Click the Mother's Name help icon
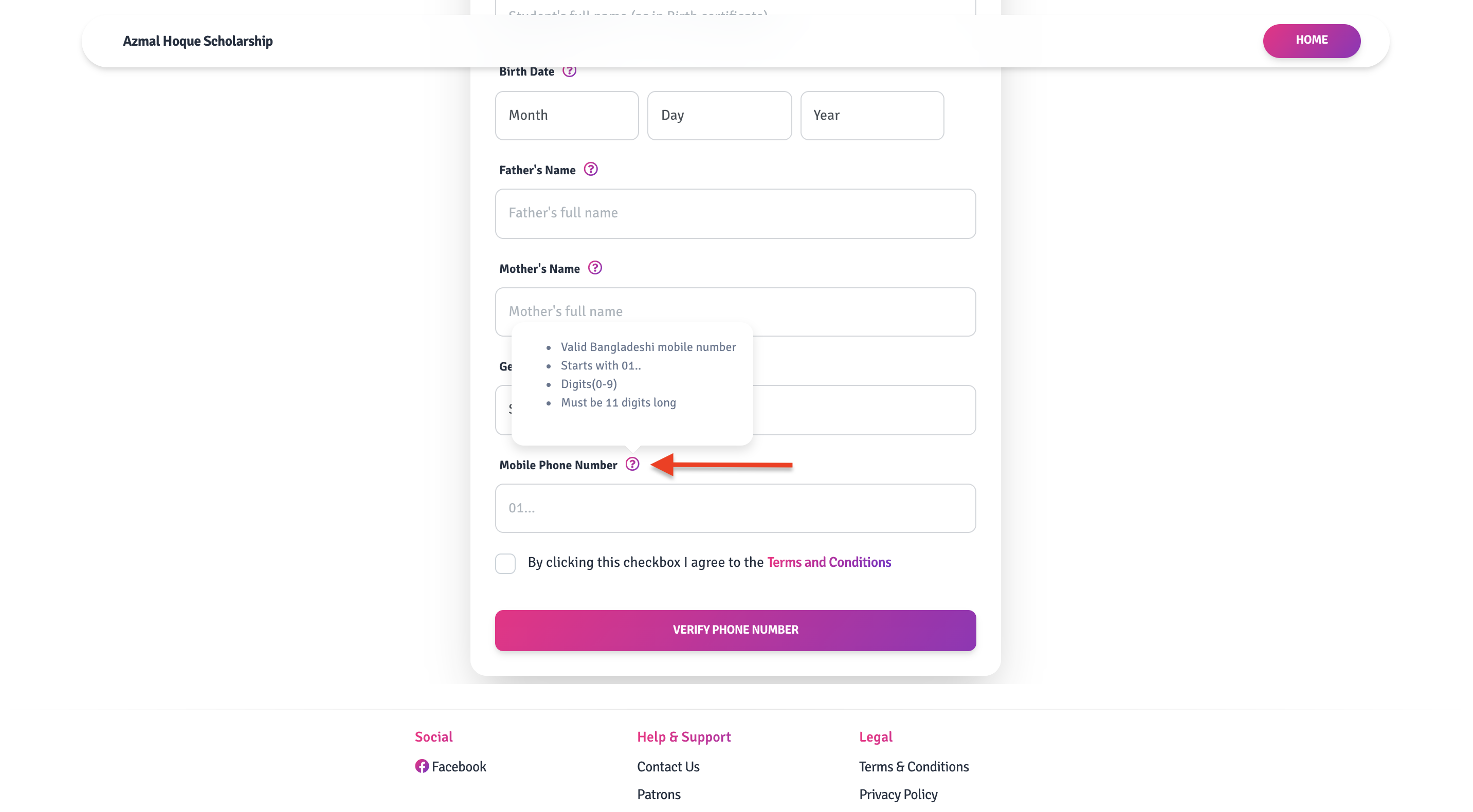 point(595,268)
